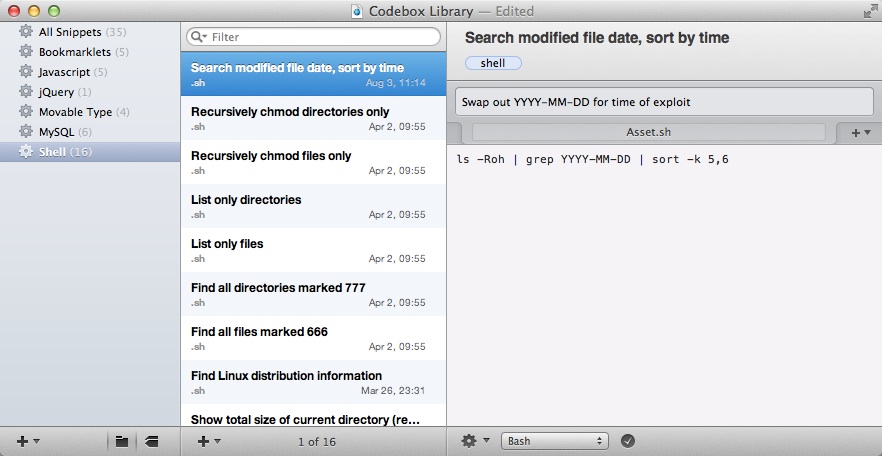Open the Movable Type group
Image resolution: width=882 pixels, height=456 pixels.
tap(90, 112)
